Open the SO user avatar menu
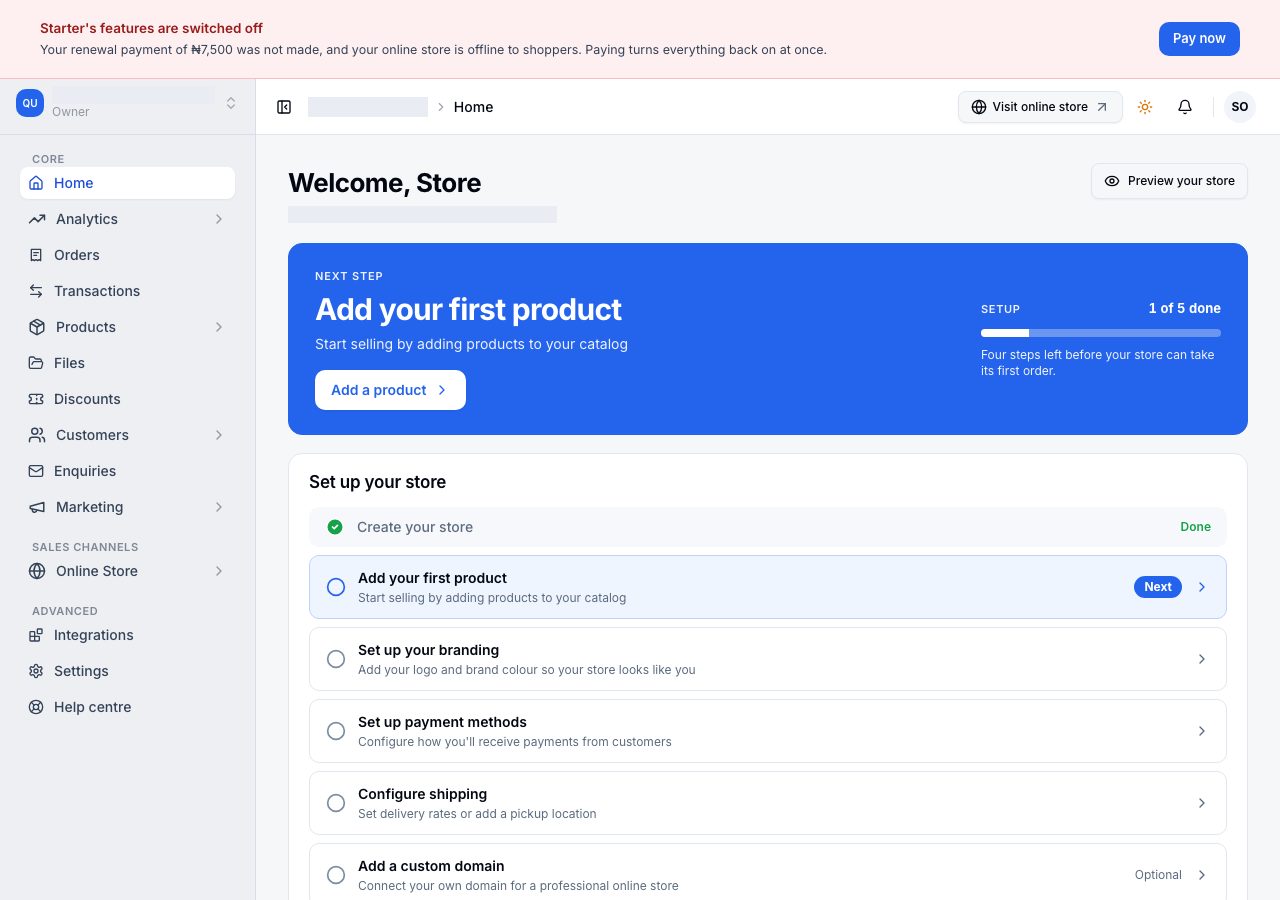This screenshot has width=1280, height=900. [x=1240, y=107]
